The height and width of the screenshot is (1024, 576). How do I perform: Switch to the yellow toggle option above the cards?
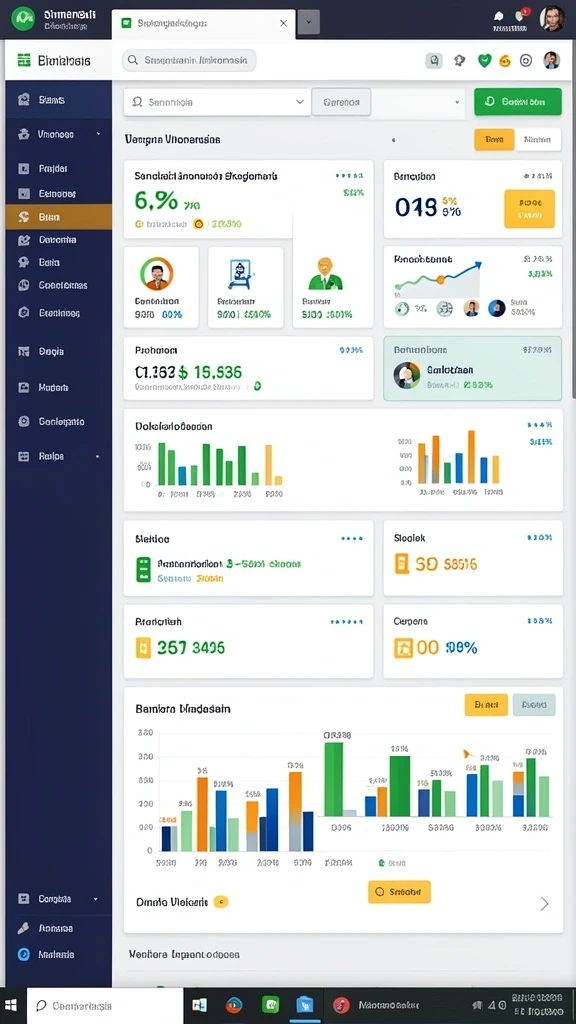point(494,140)
